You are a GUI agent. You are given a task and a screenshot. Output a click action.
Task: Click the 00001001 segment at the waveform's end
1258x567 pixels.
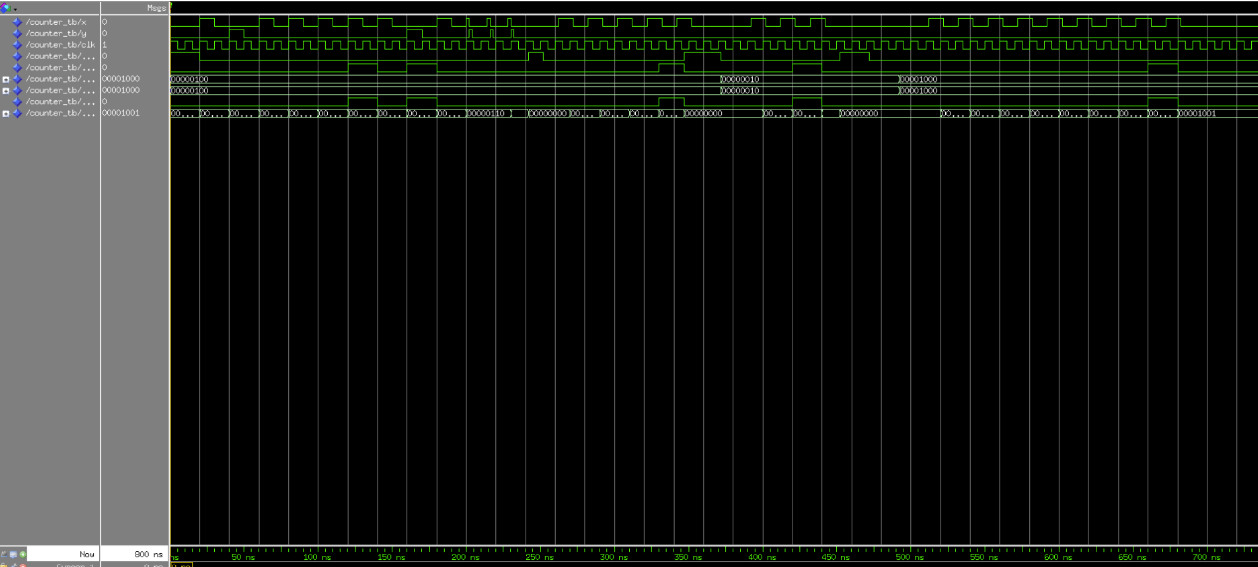click(1197, 113)
